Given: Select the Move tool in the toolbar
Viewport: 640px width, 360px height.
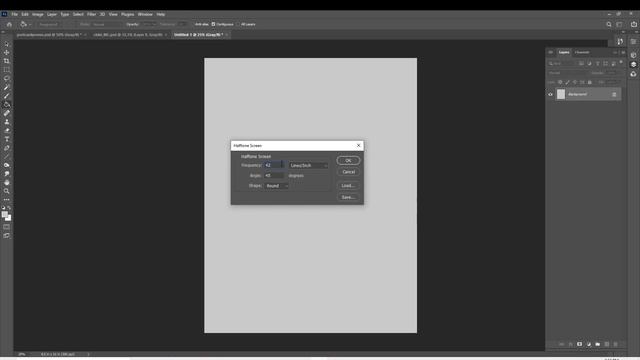Looking at the screenshot, I should coord(7,52).
